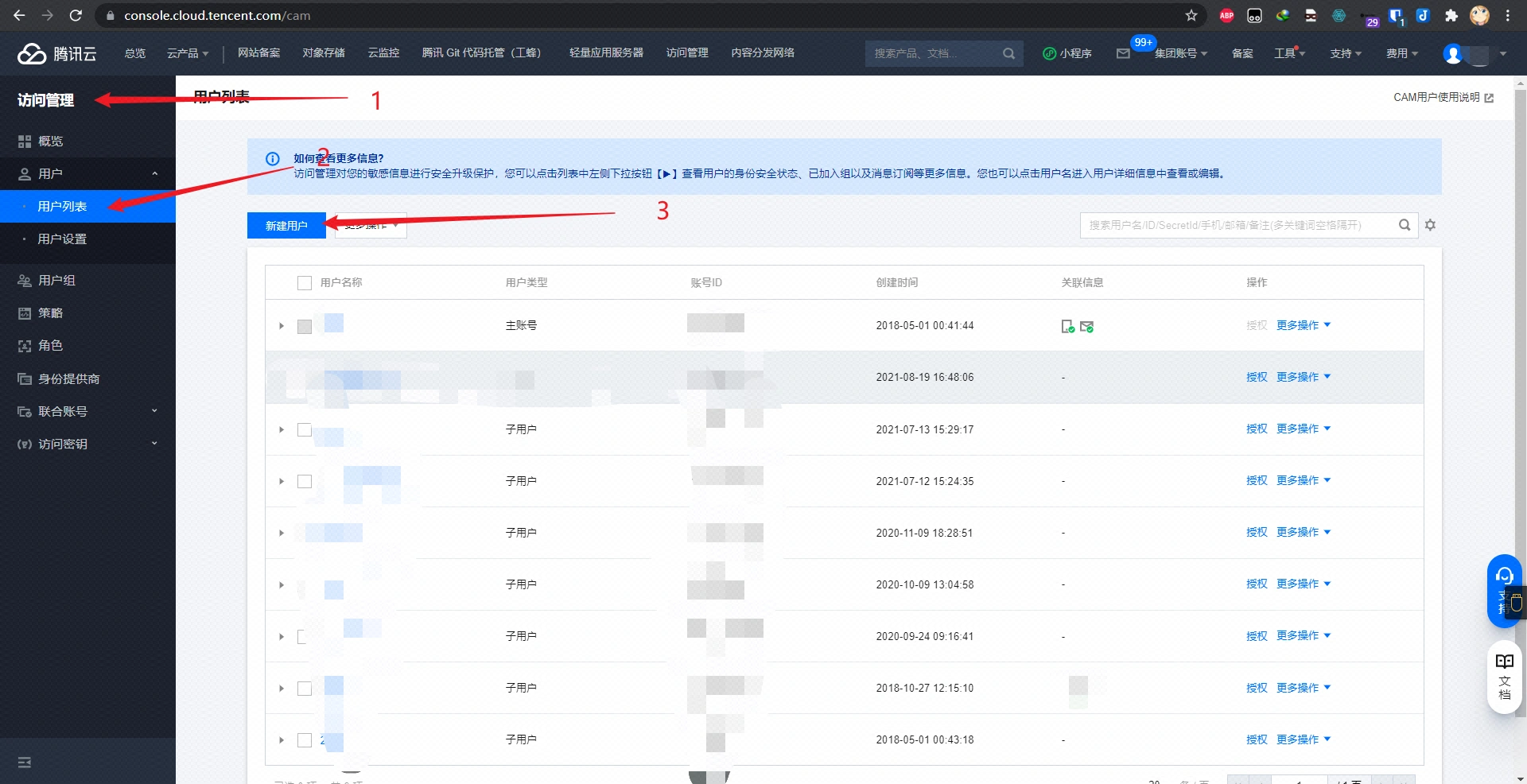This screenshot has width=1527, height=784.
Task: Open 网站备案 from top navigation
Action: 259,52
